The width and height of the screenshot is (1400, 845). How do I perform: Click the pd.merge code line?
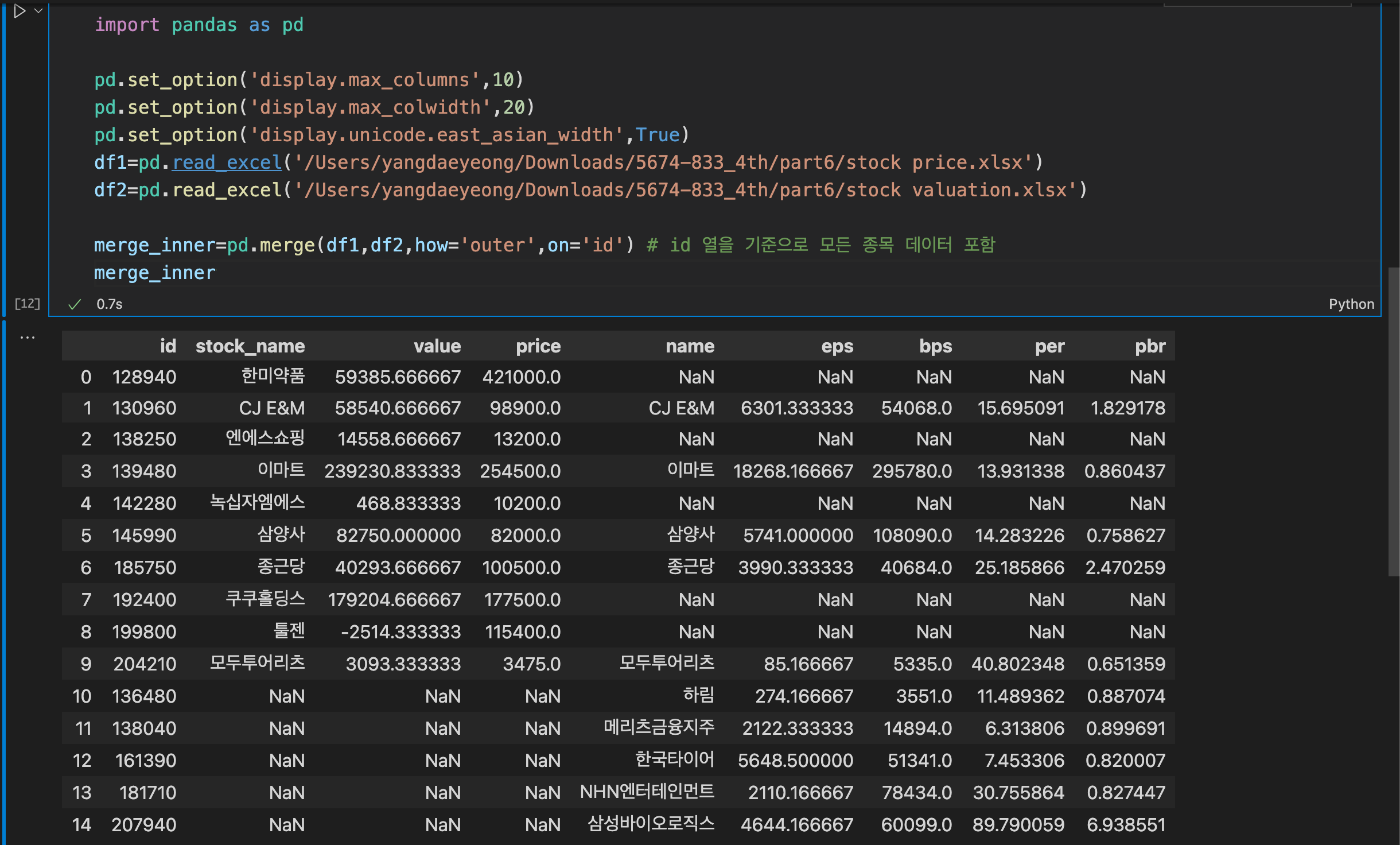[545, 245]
